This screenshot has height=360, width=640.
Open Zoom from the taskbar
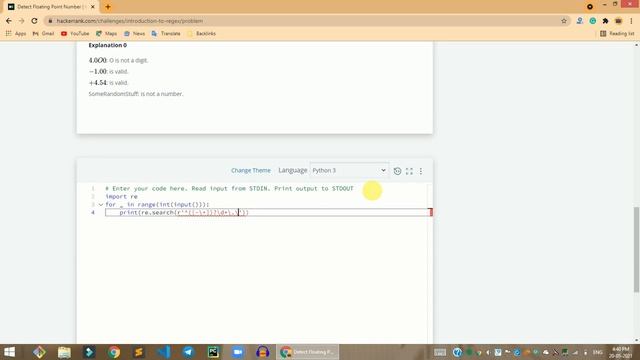coord(238,352)
